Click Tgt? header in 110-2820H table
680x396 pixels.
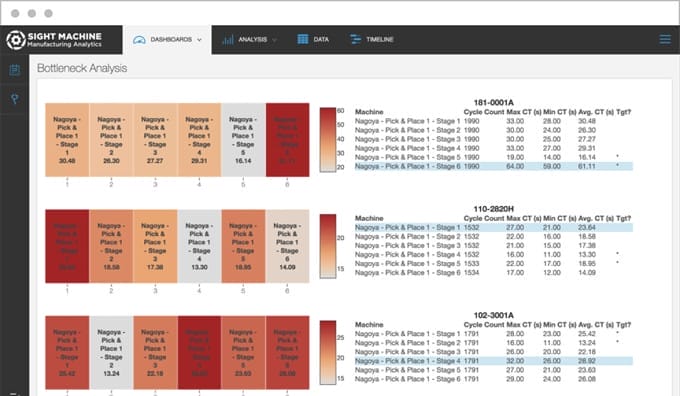click(x=624, y=218)
